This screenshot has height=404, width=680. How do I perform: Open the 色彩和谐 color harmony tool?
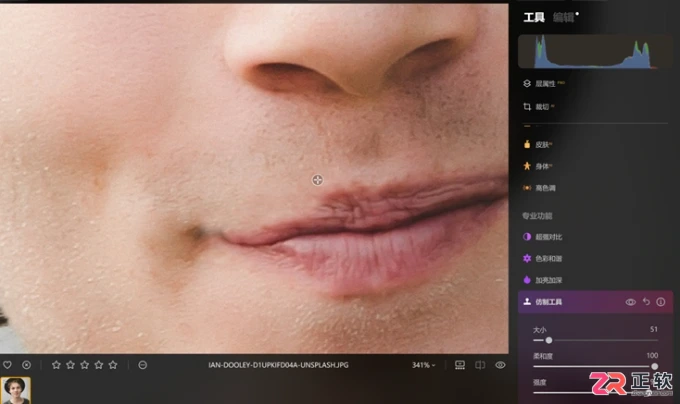[x=543, y=258]
